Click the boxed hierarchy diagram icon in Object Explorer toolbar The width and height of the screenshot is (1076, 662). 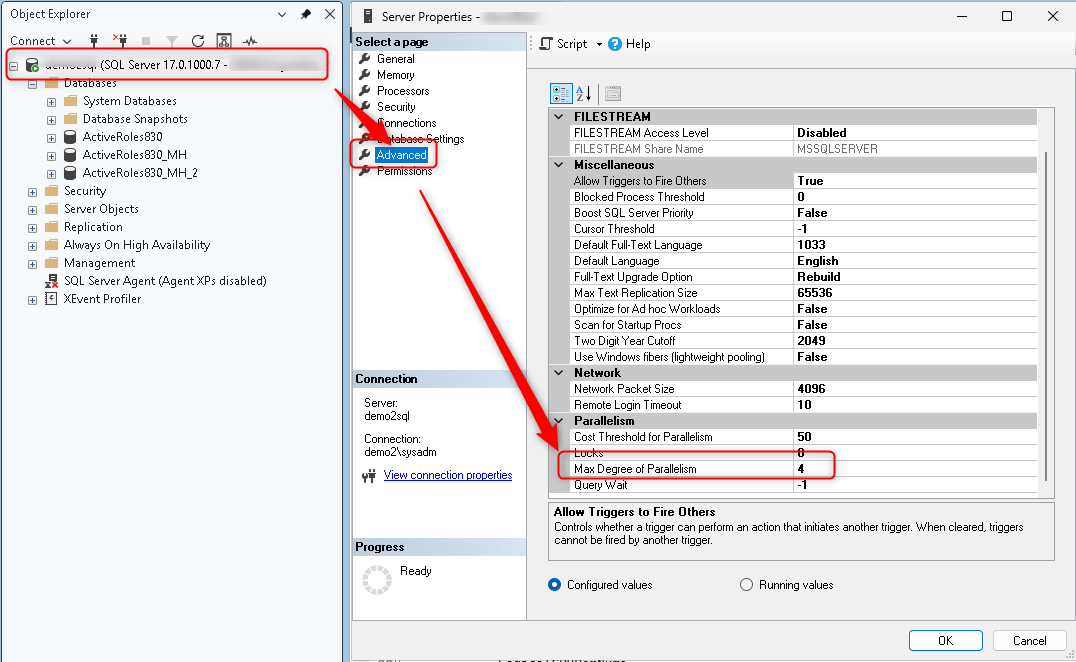click(x=224, y=41)
